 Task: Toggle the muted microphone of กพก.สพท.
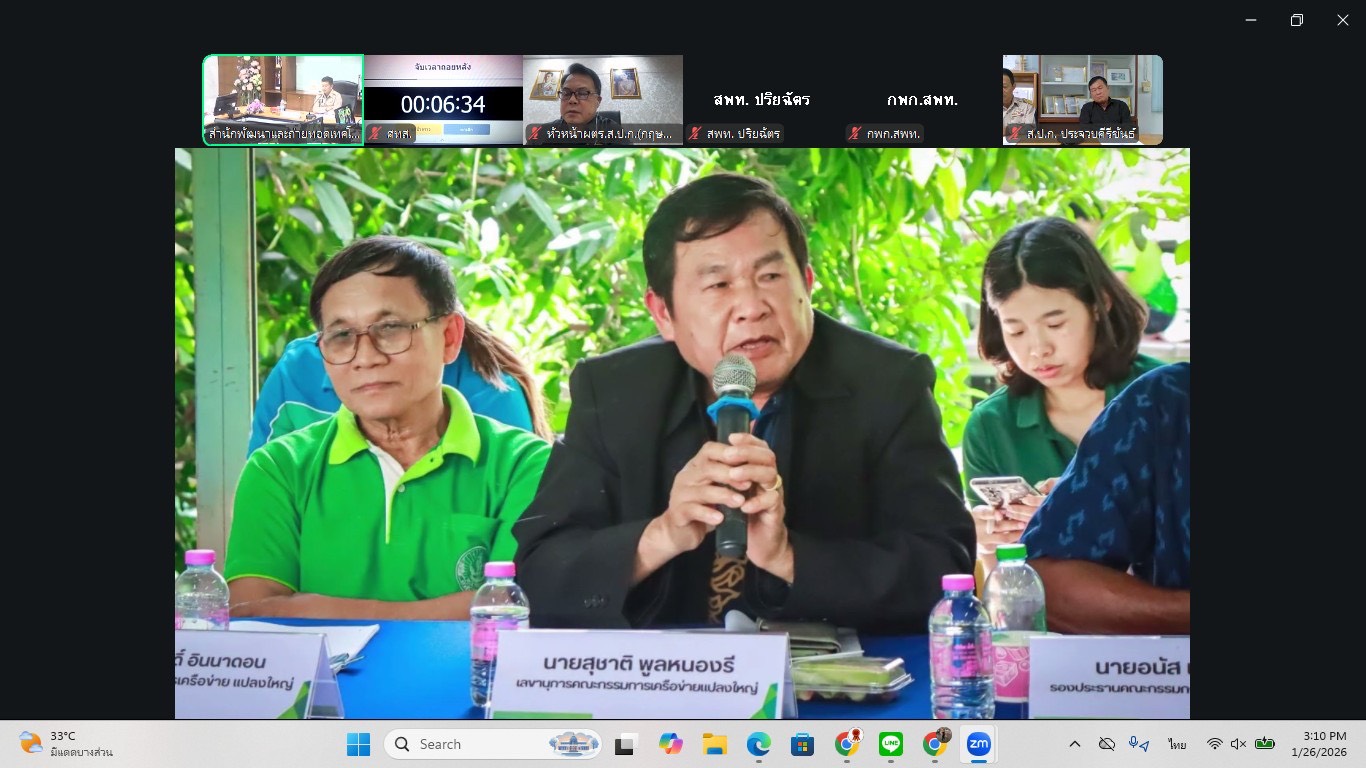(x=853, y=133)
